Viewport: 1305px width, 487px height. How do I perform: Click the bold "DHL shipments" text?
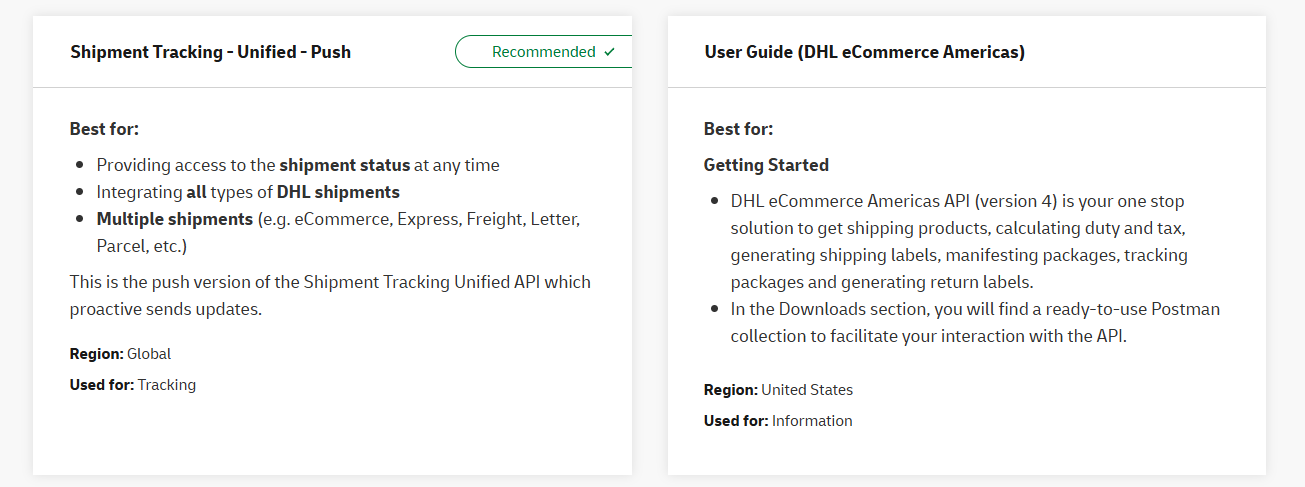[x=338, y=192]
